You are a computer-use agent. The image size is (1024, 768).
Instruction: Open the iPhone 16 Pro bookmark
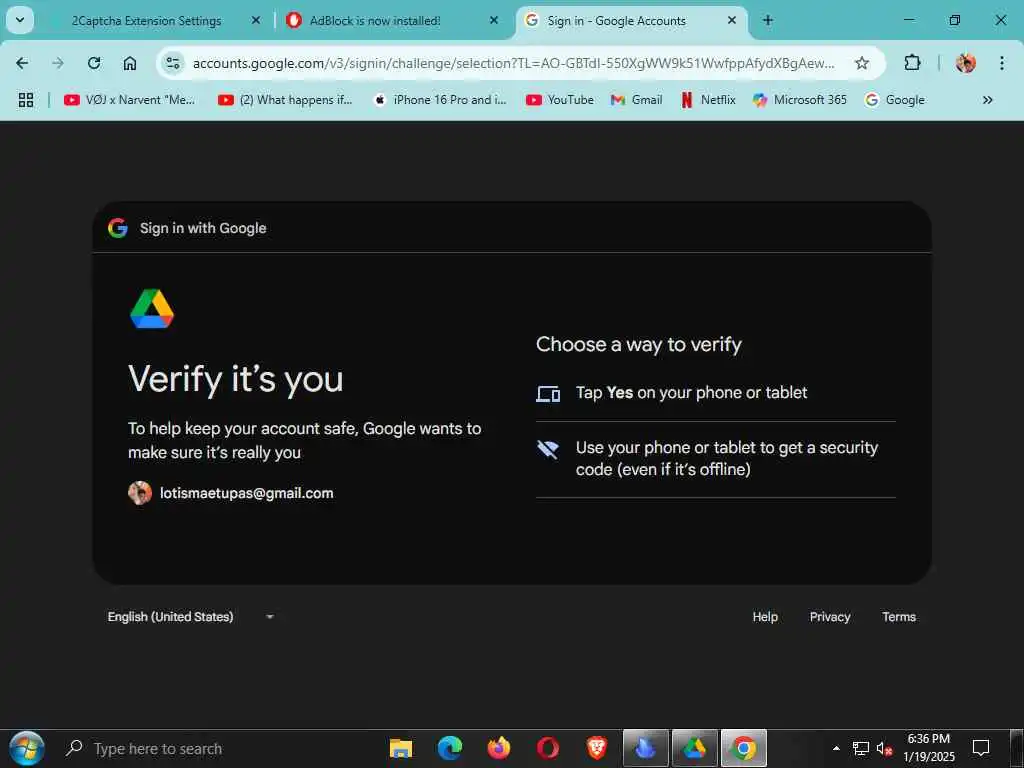(x=441, y=100)
